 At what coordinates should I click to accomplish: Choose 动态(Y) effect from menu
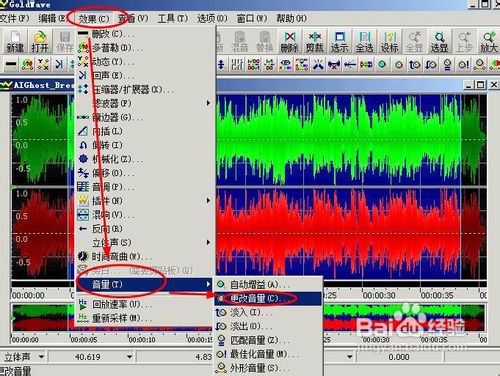(144, 62)
